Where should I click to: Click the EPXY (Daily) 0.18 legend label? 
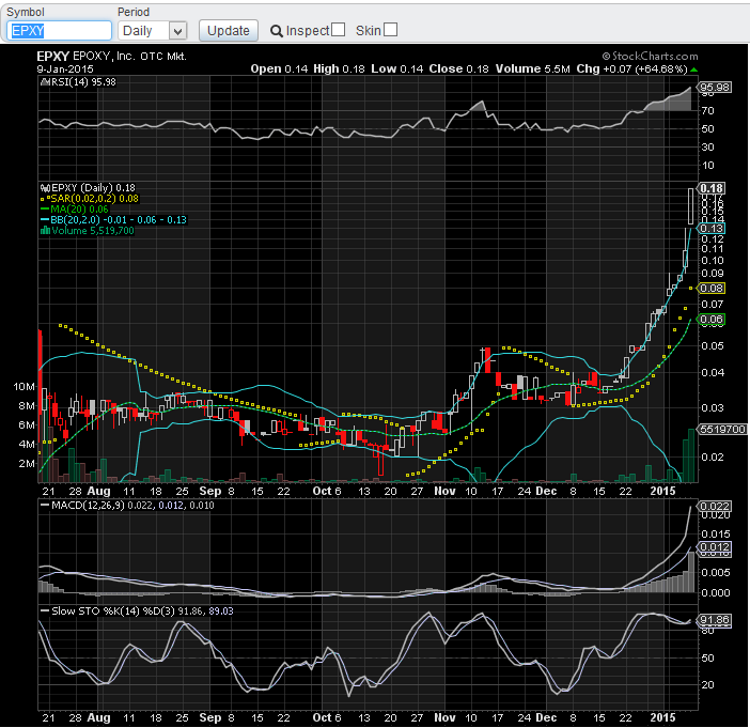coord(88,188)
